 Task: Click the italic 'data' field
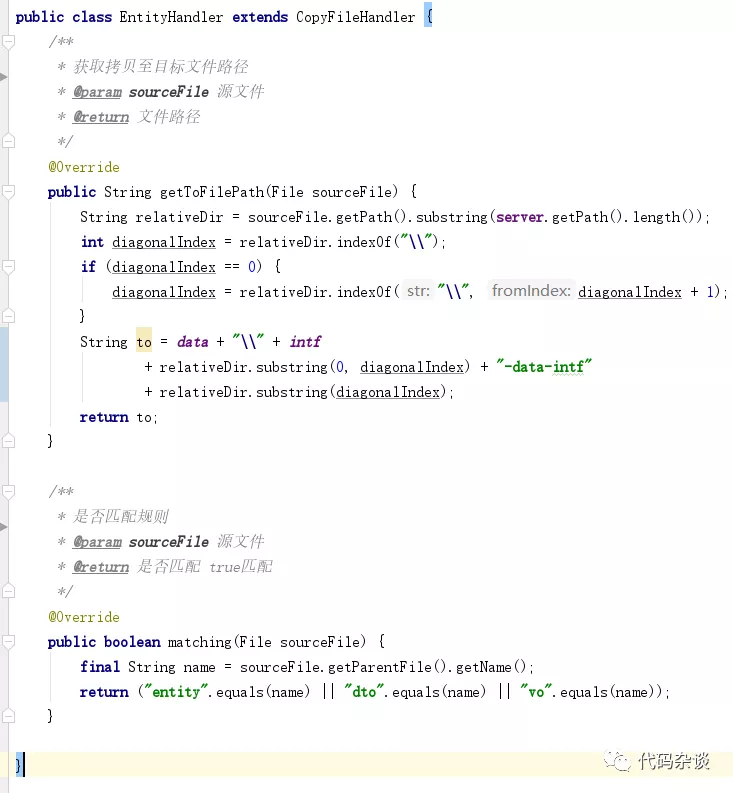click(x=192, y=342)
